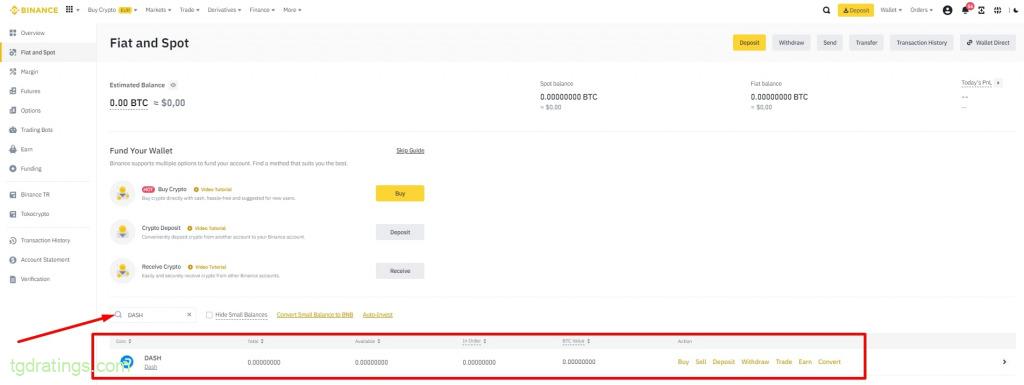Expand DASH row with right chevron
The width and height of the screenshot is (1024, 385).
tap(1004, 362)
